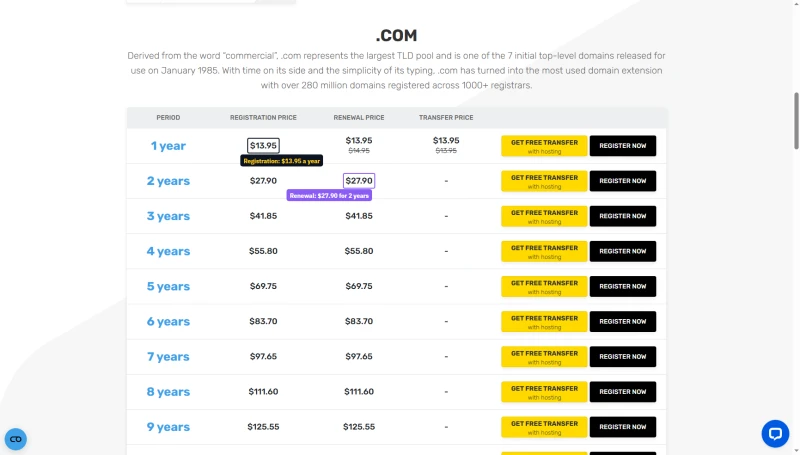Screen dimensions: 800x455
Task: Click the $55.80 renewal price
Action: coord(359,251)
